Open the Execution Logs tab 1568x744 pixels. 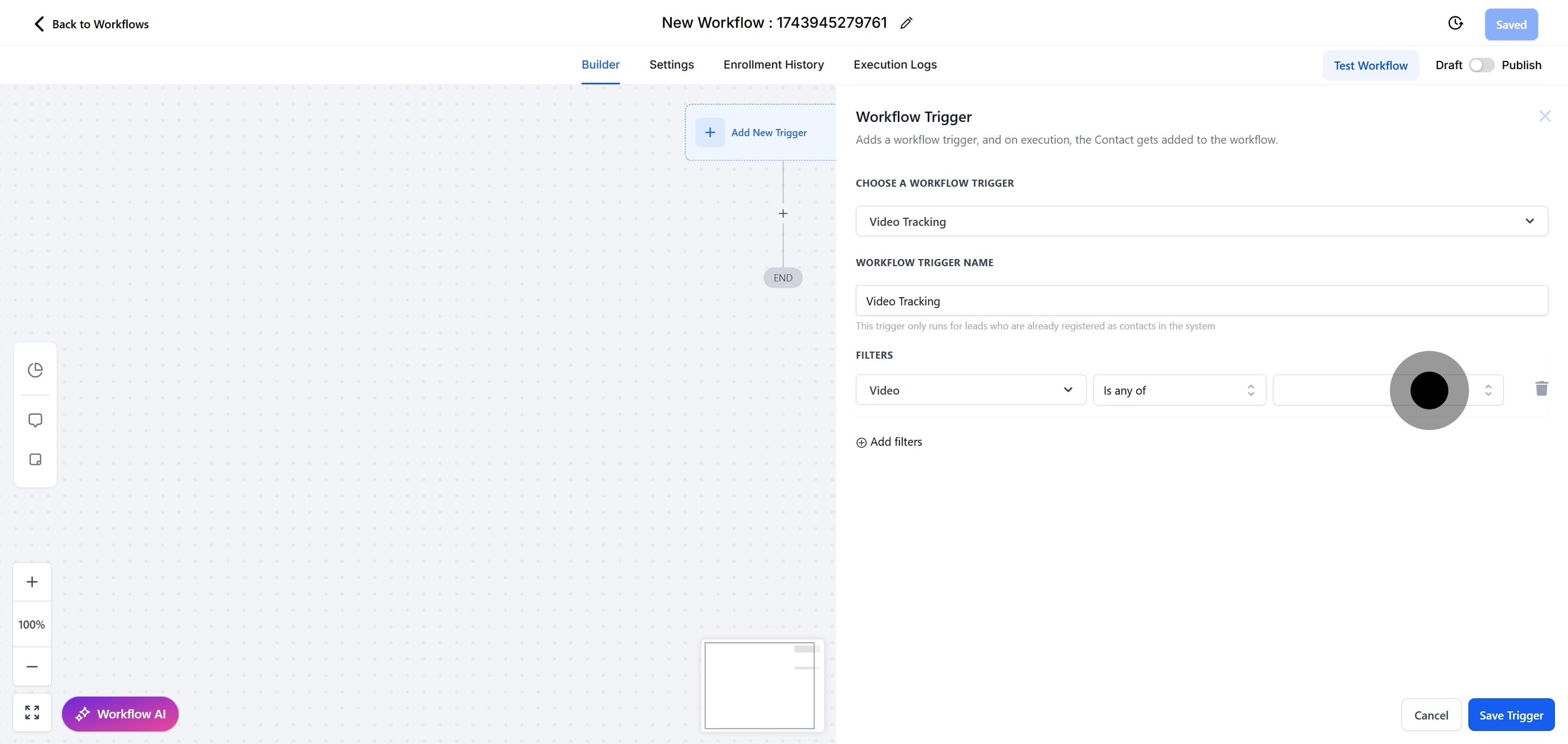[x=895, y=64]
